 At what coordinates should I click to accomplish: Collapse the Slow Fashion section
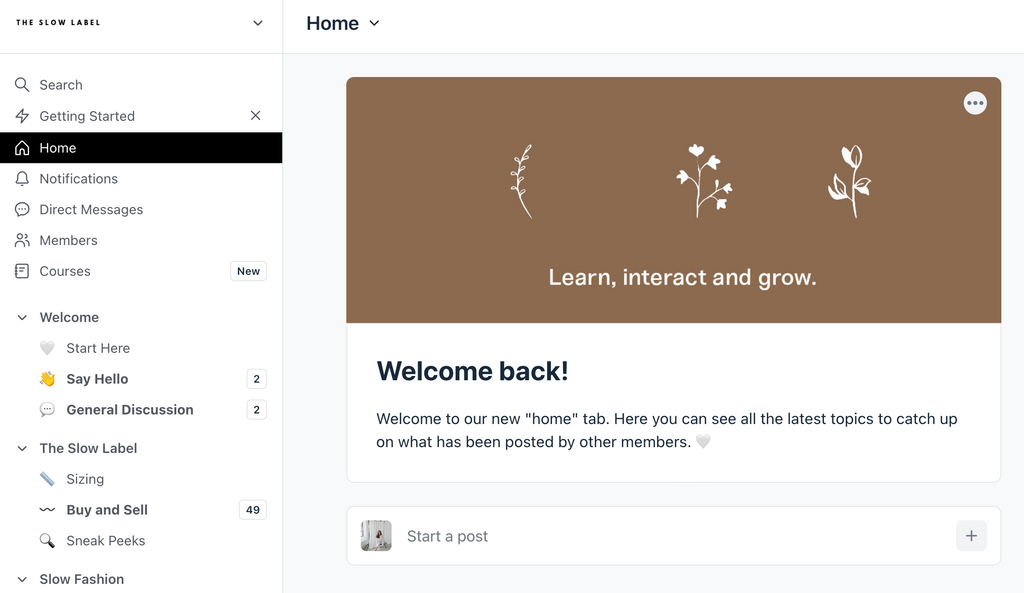tap(22, 579)
